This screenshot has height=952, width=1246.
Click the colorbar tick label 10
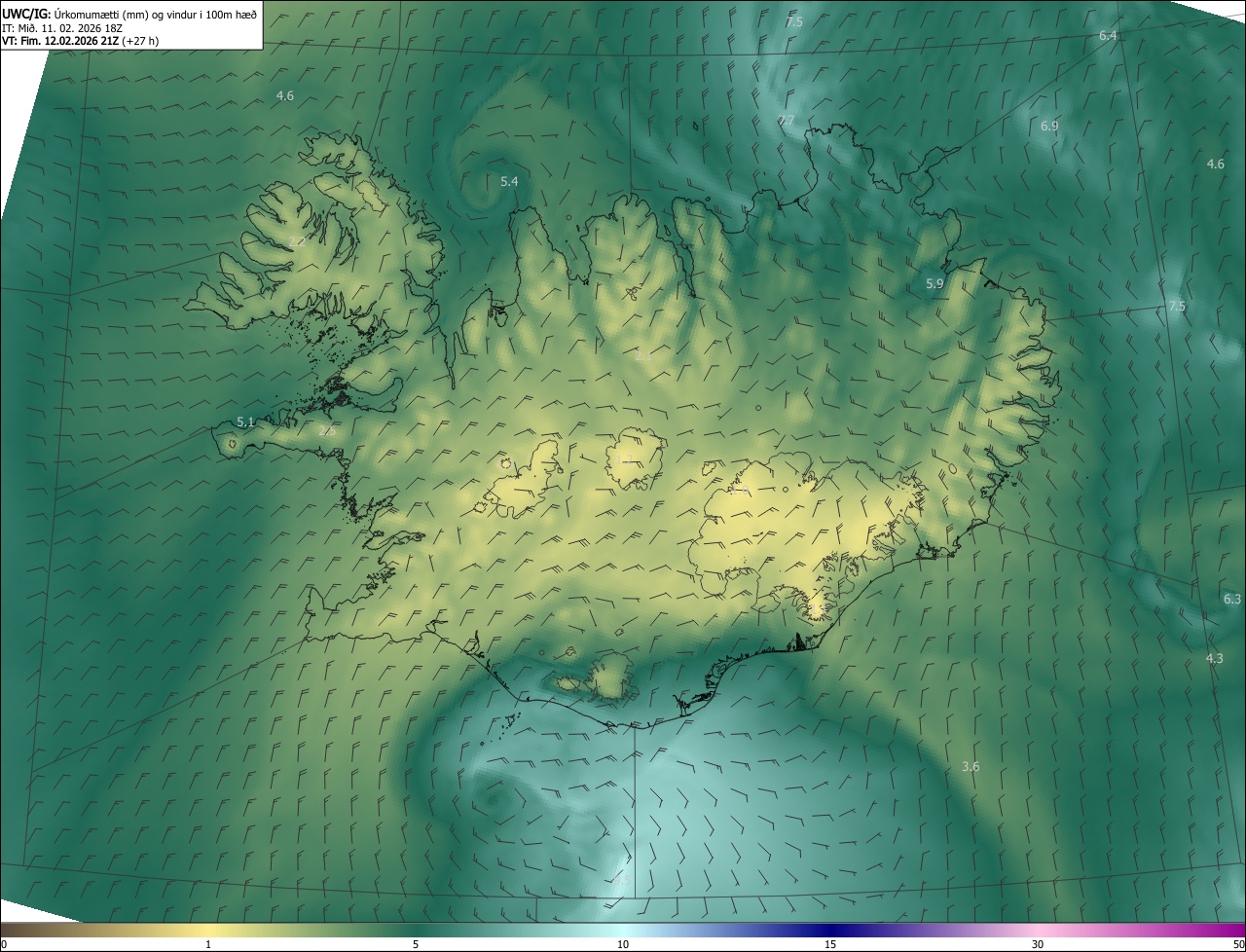pyautogui.click(x=623, y=944)
